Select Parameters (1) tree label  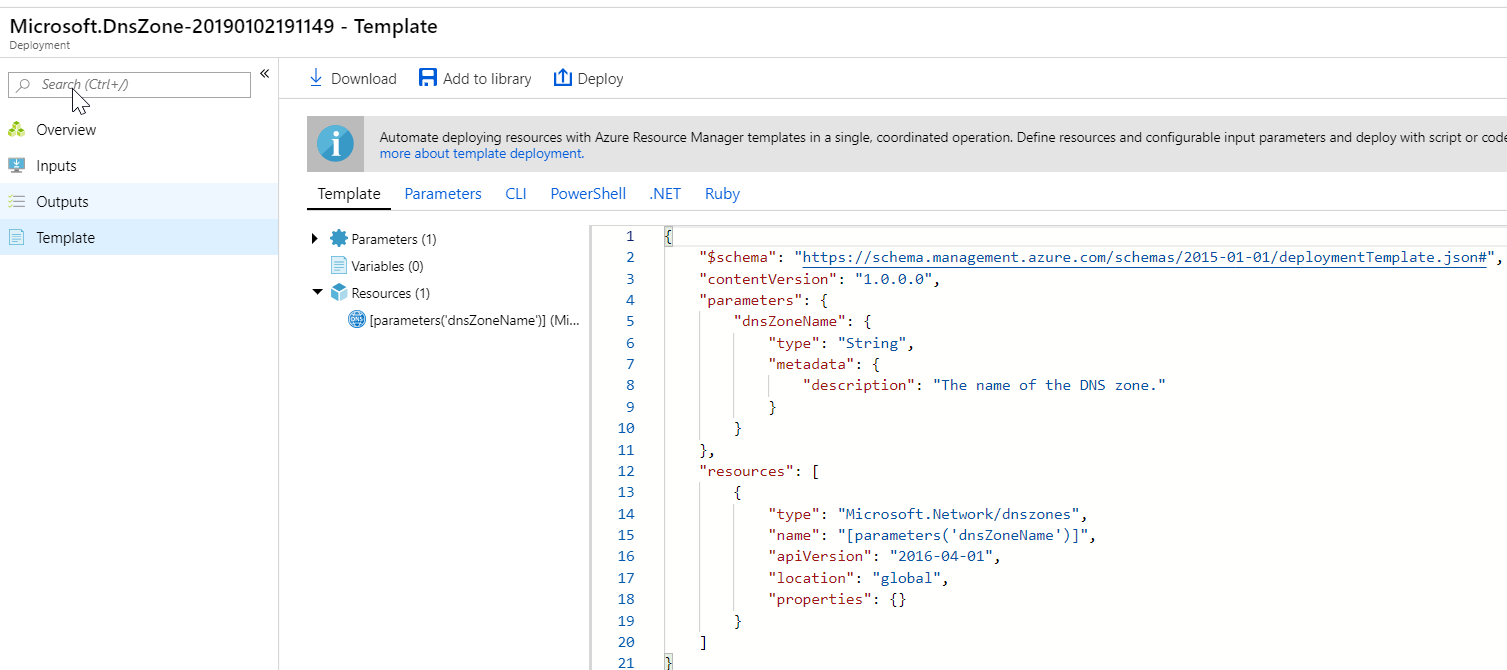tap(394, 239)
